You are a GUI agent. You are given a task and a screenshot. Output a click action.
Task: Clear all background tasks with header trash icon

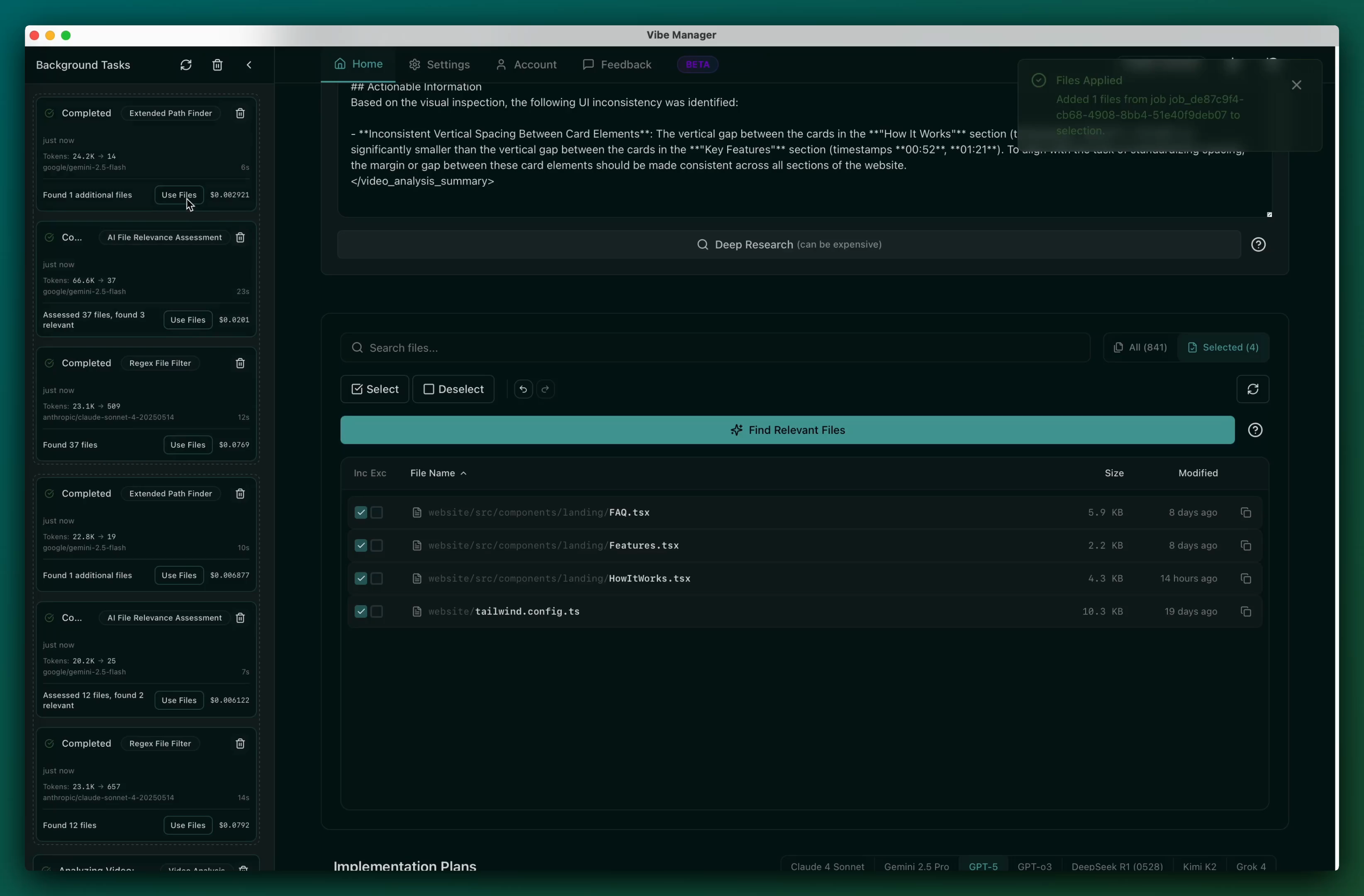pyautogui.click(x=217, y=65)
